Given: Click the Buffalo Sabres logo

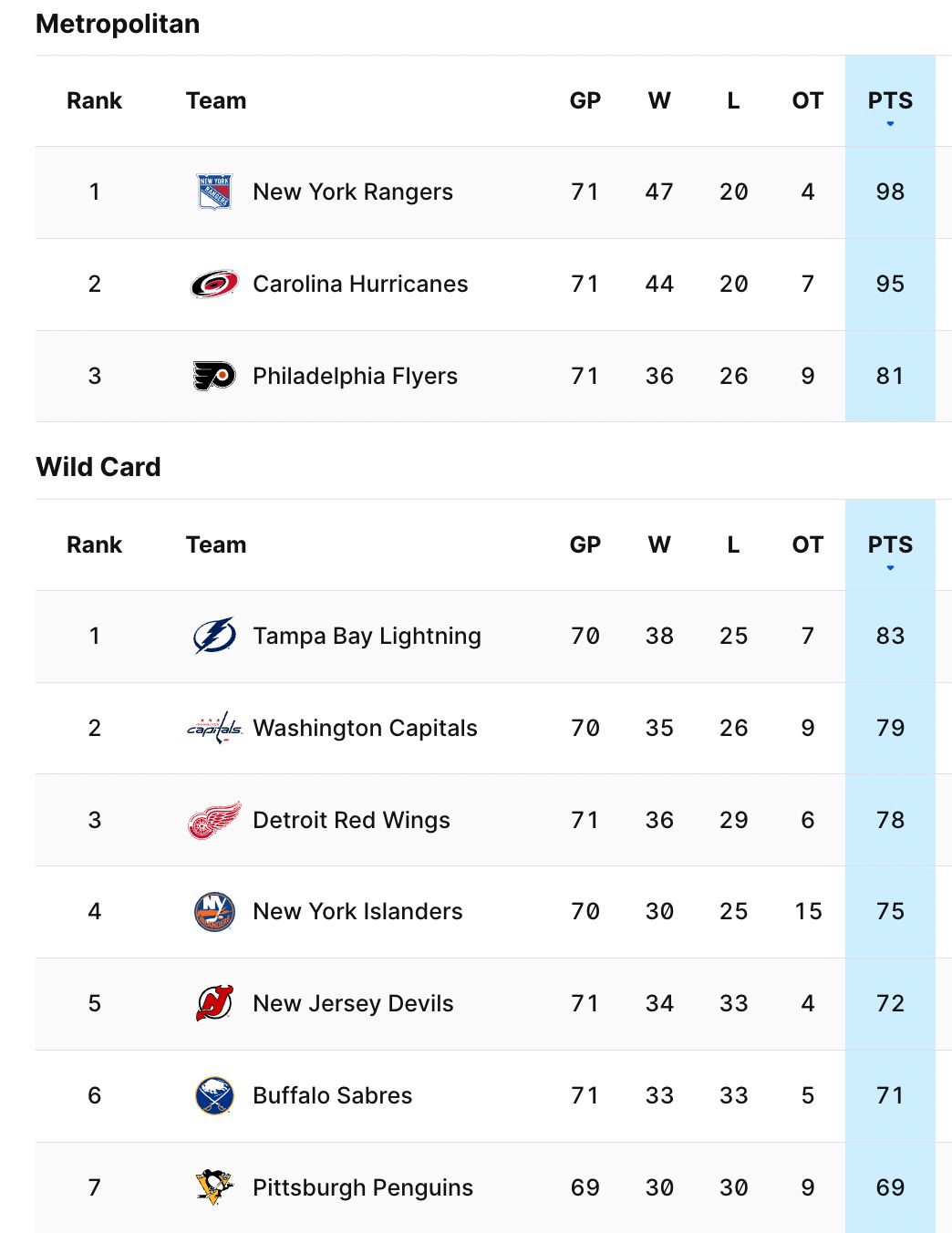Looking at the screenshot, I should point(213,1095).
